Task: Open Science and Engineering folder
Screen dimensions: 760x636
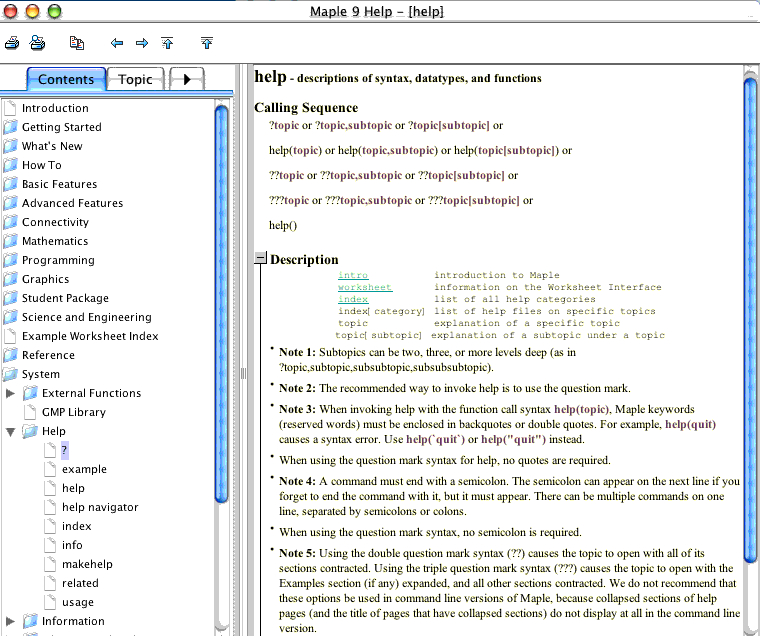Action: tap(87, 317)
